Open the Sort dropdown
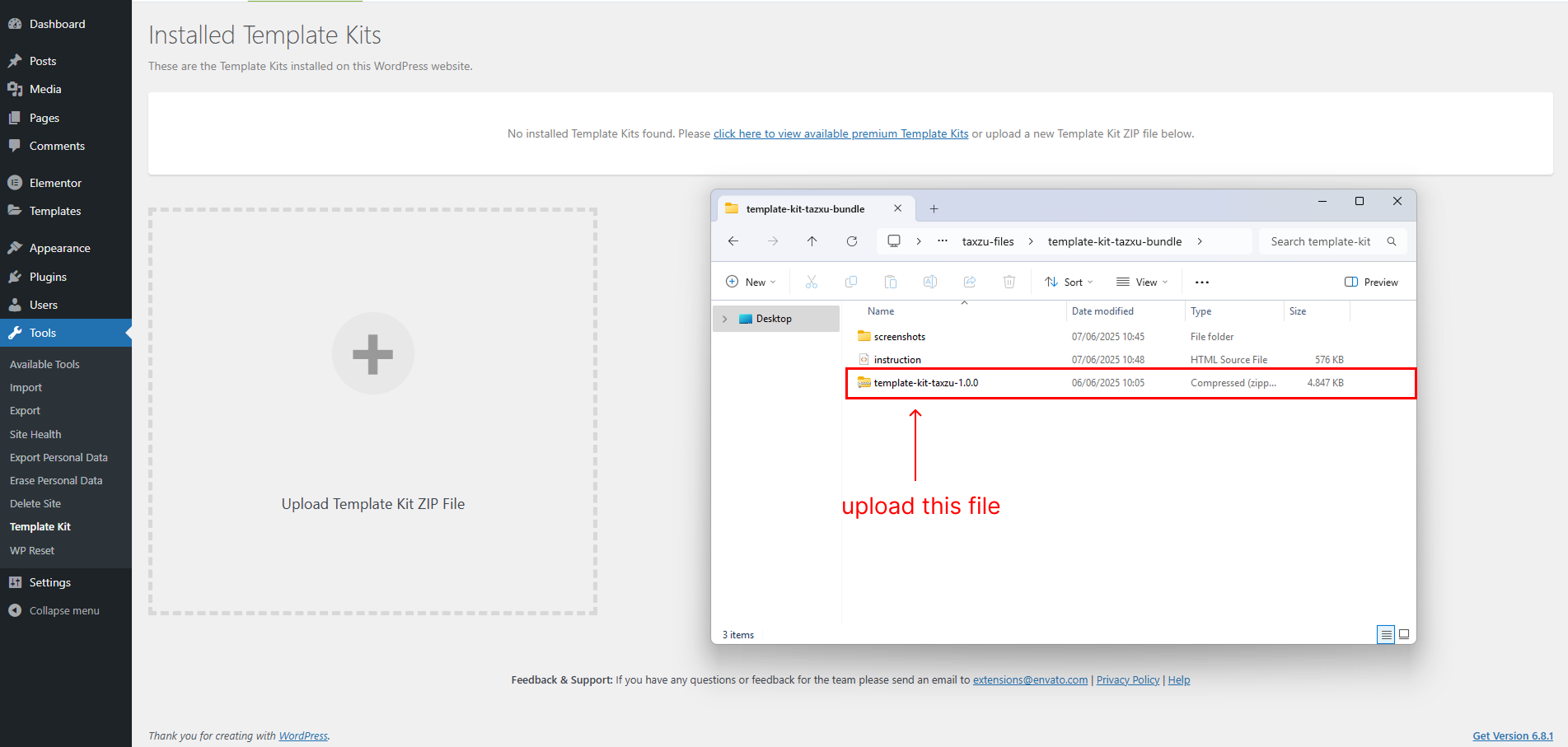1568x747 pixels. tap(1069, 282)
